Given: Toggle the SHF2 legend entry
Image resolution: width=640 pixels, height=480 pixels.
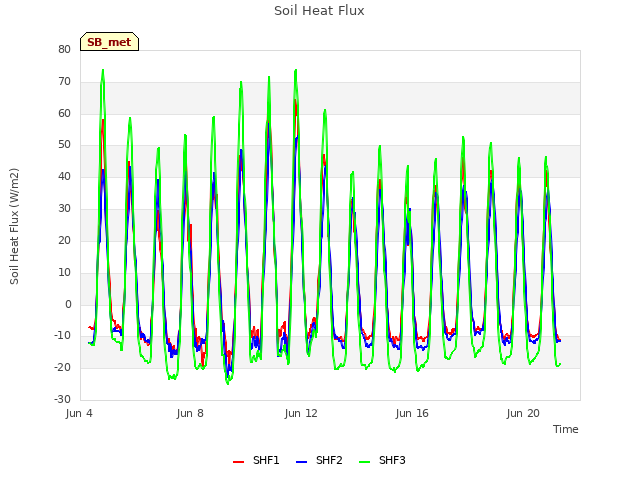Looking at the screenshot, I should 319,461.
